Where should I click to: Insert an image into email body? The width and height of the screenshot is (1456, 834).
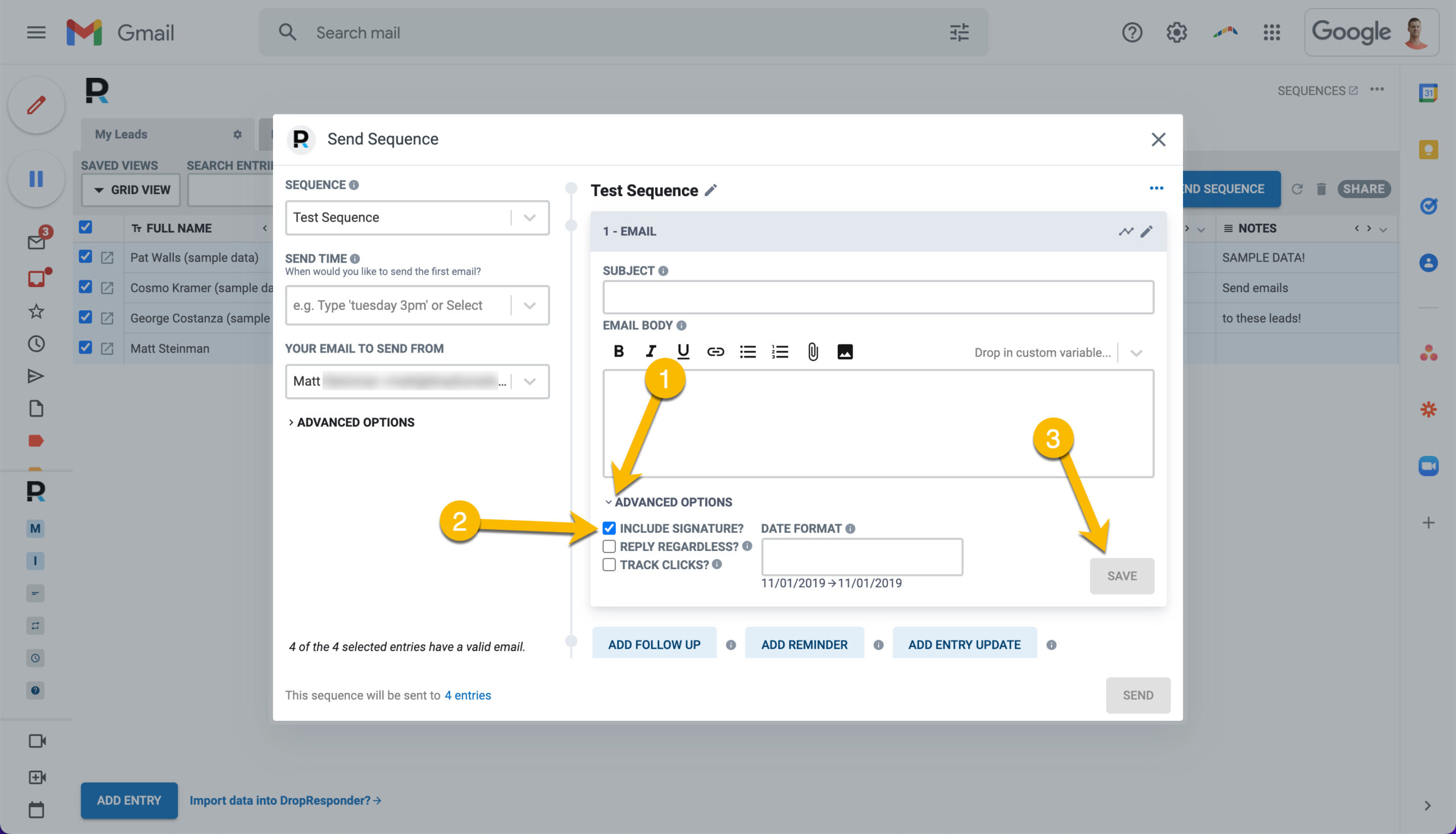point(845,351)
